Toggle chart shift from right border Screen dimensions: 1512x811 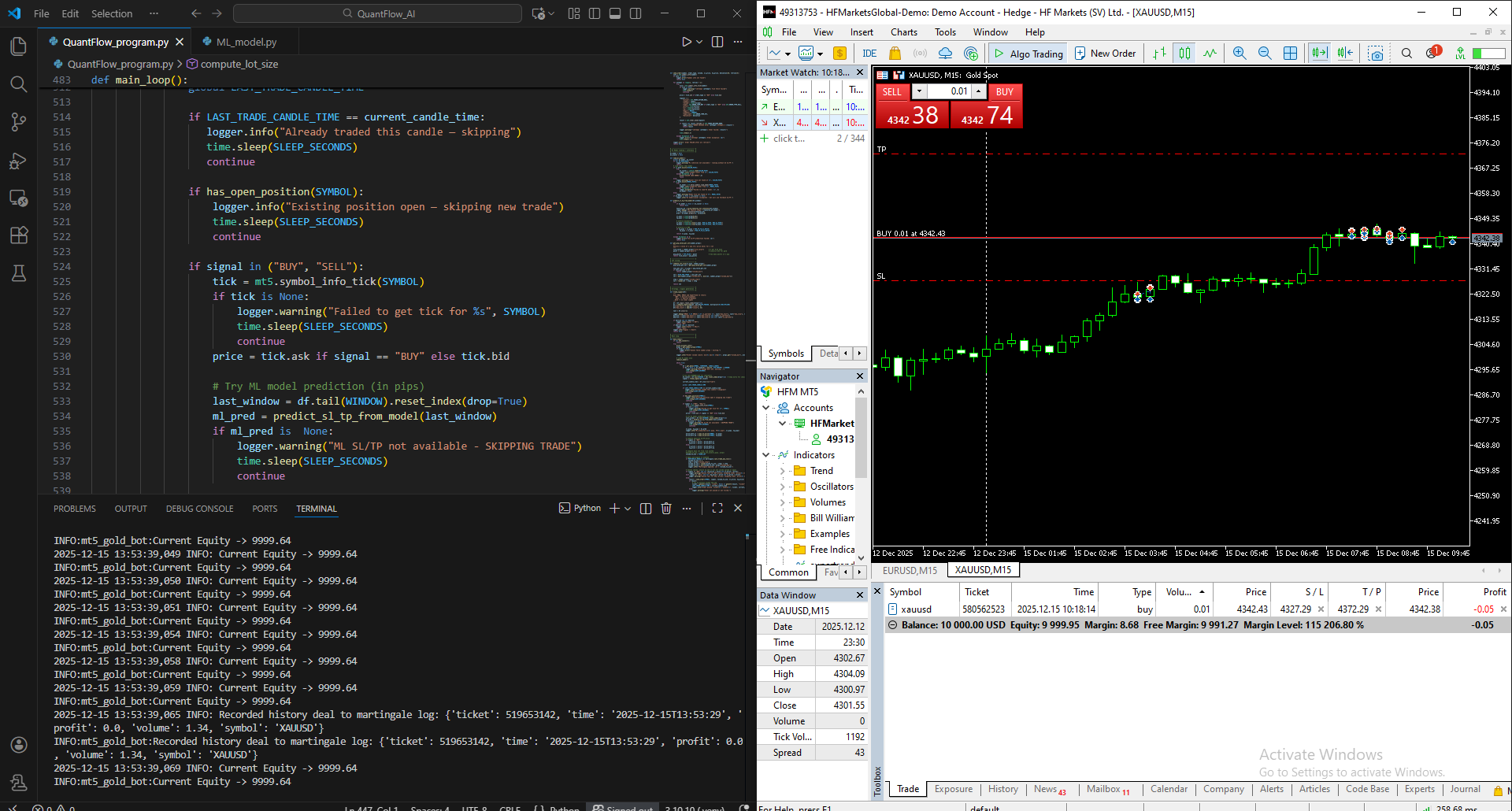pos(1345,53)
